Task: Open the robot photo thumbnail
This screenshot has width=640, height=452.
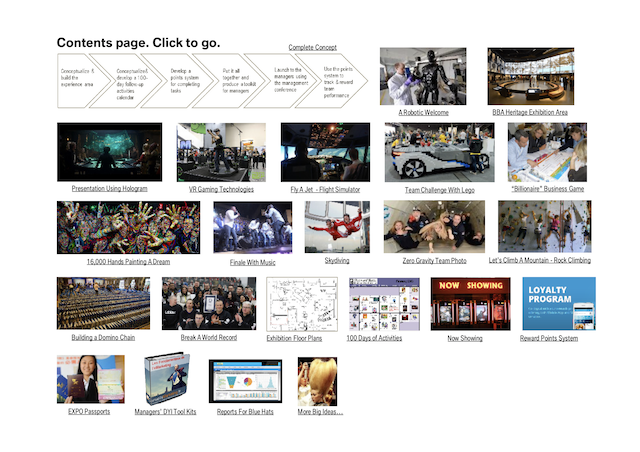Action: [x=422, y=76]
